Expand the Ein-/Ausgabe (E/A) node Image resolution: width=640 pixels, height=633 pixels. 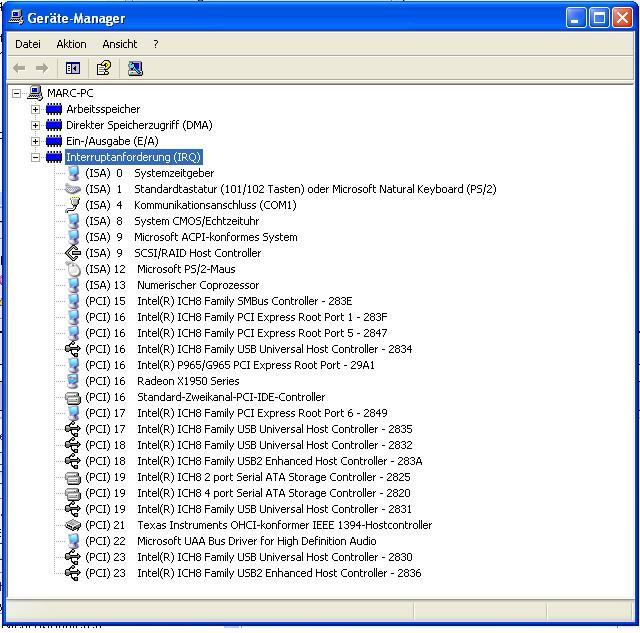tap(36, 141)
